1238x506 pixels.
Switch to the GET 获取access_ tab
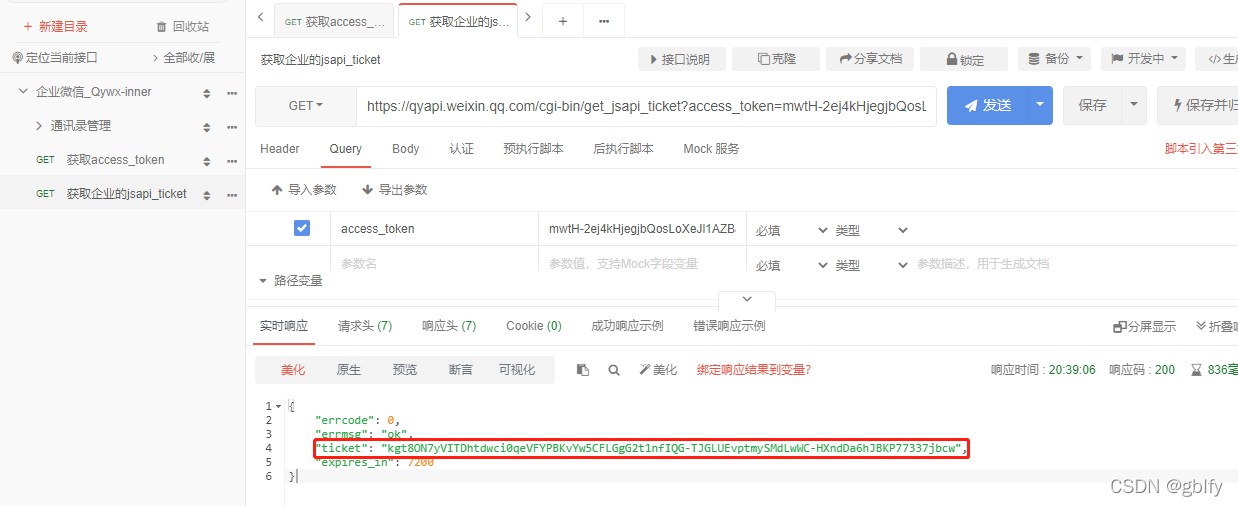(335, 21)
